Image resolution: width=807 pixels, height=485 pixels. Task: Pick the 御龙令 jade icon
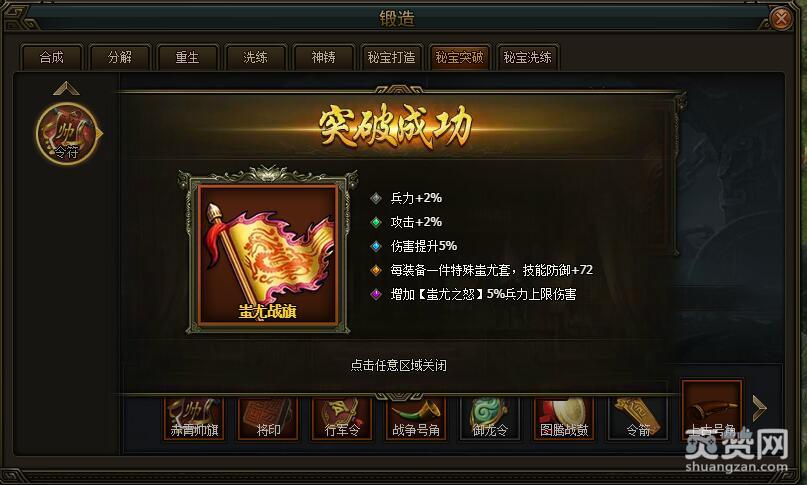pos(490,418)
